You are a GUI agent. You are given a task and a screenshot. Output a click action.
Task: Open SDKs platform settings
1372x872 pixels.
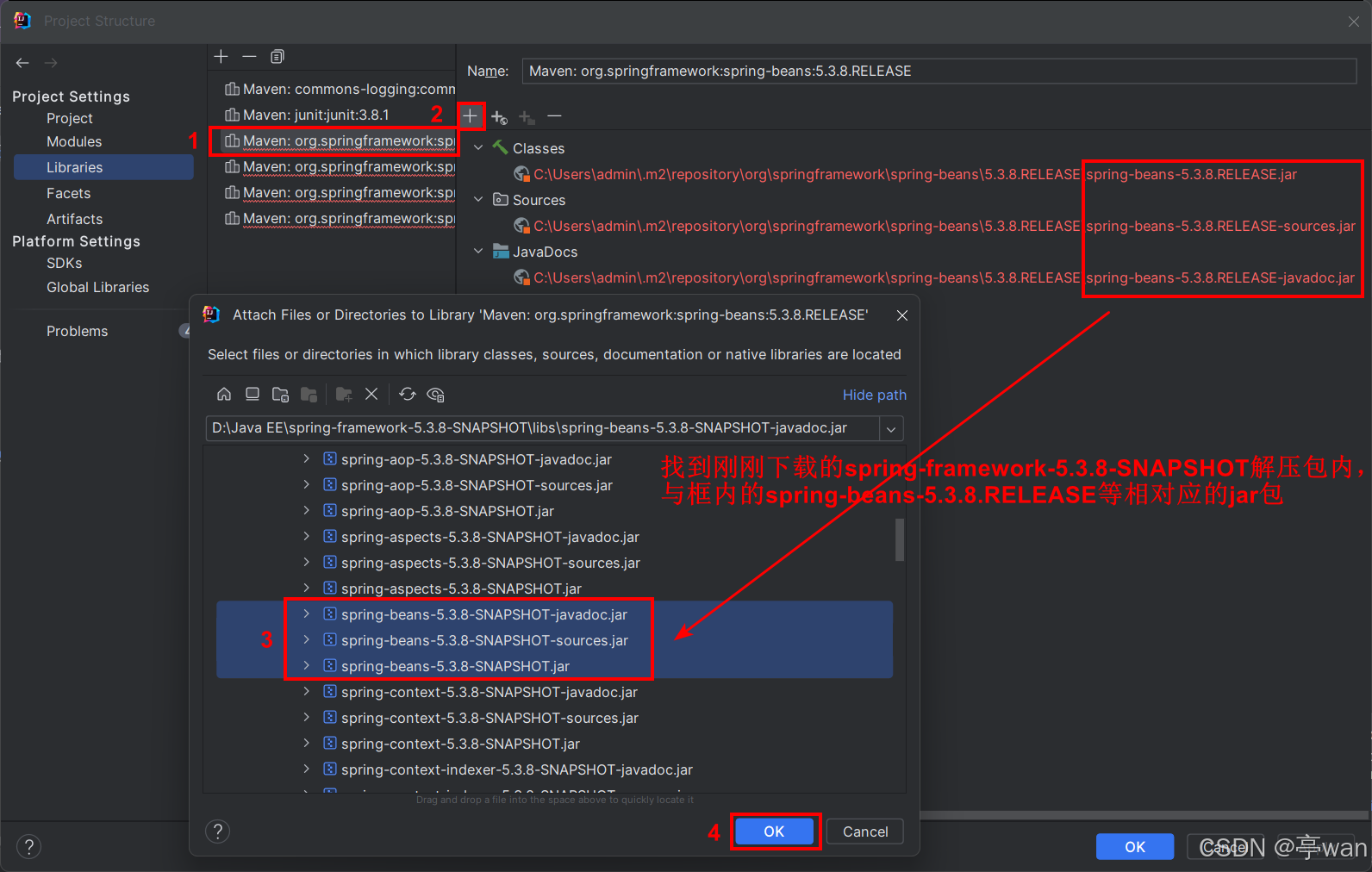pos(65,263)
